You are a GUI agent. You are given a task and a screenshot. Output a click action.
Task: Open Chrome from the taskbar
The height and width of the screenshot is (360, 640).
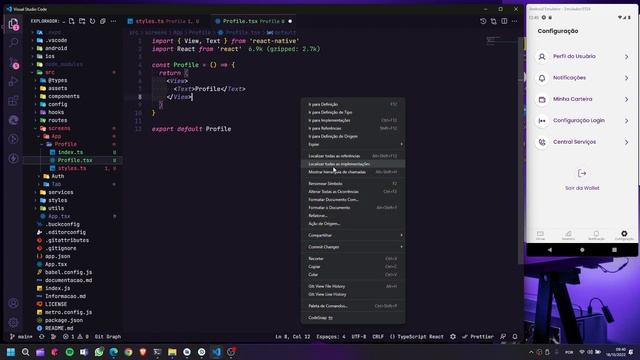point(128,352)
